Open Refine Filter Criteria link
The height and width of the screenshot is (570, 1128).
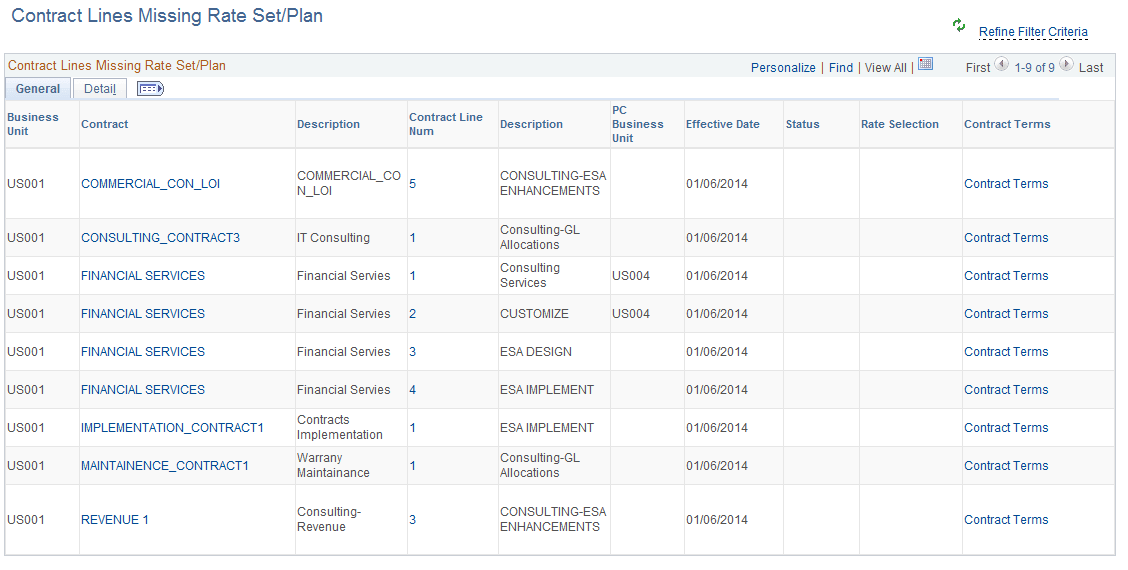click(x=1033, y=32)
